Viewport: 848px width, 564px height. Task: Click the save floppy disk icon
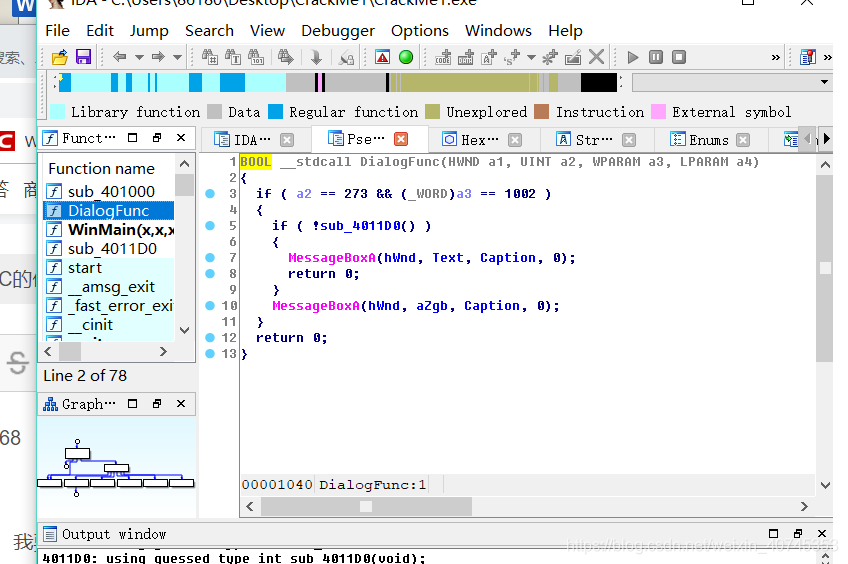click(83, 57)
